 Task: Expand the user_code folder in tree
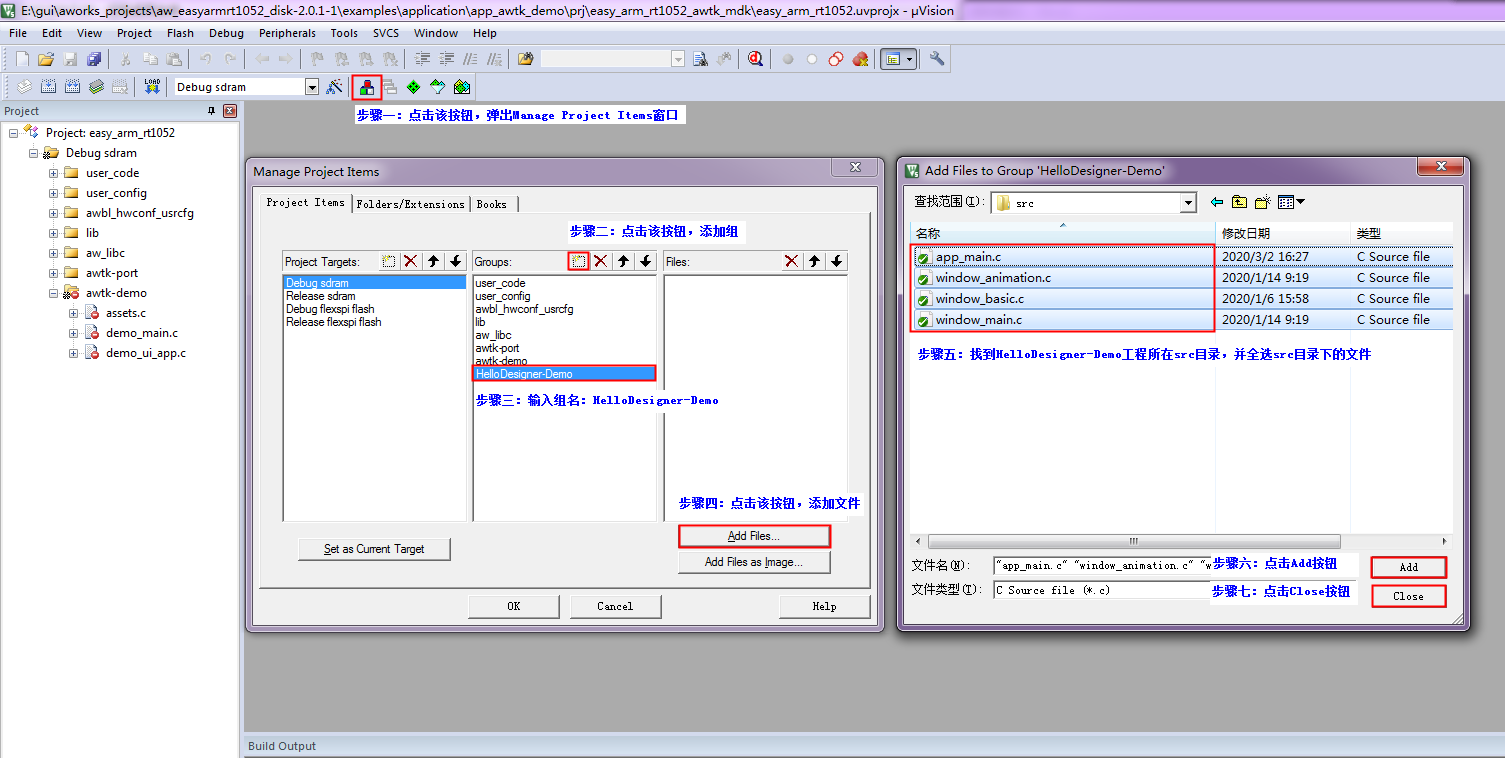(54, 173)
